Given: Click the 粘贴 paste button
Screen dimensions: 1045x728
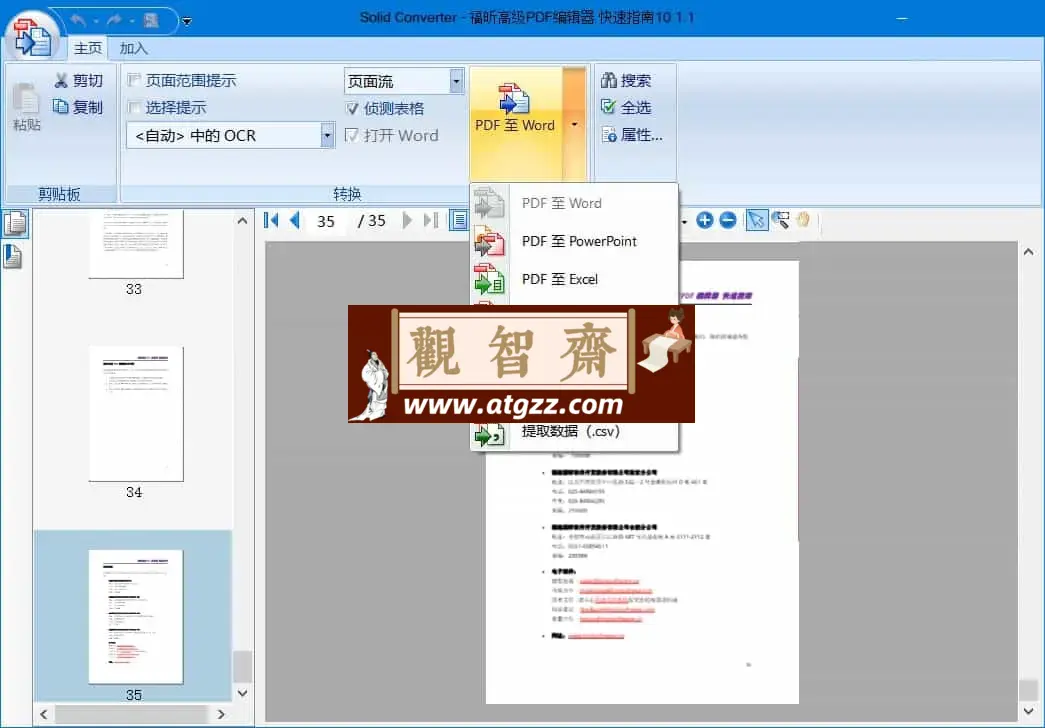Looking at the screenshot, I should (27, 107).
